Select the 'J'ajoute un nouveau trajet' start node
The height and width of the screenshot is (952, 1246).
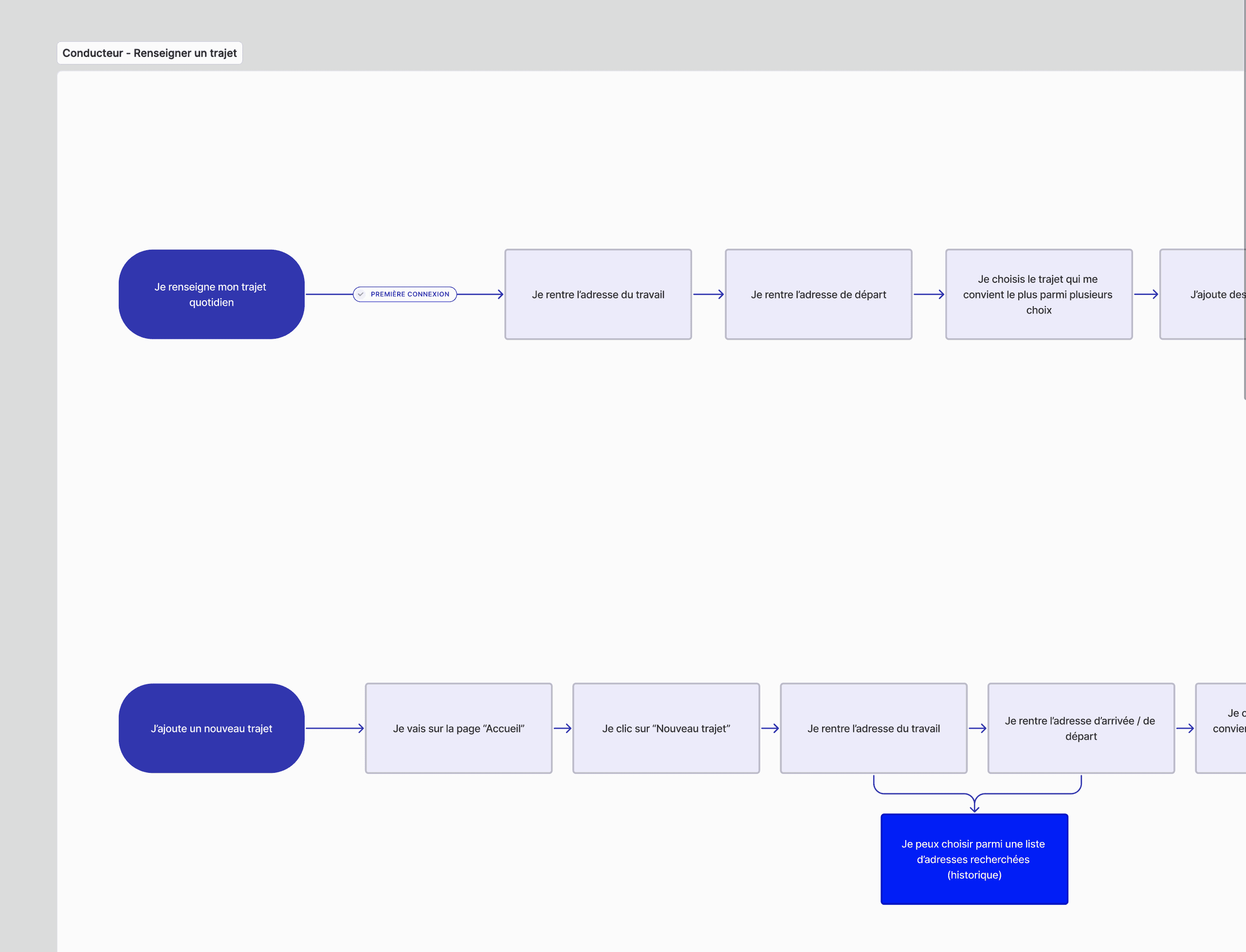pos(211,728)
